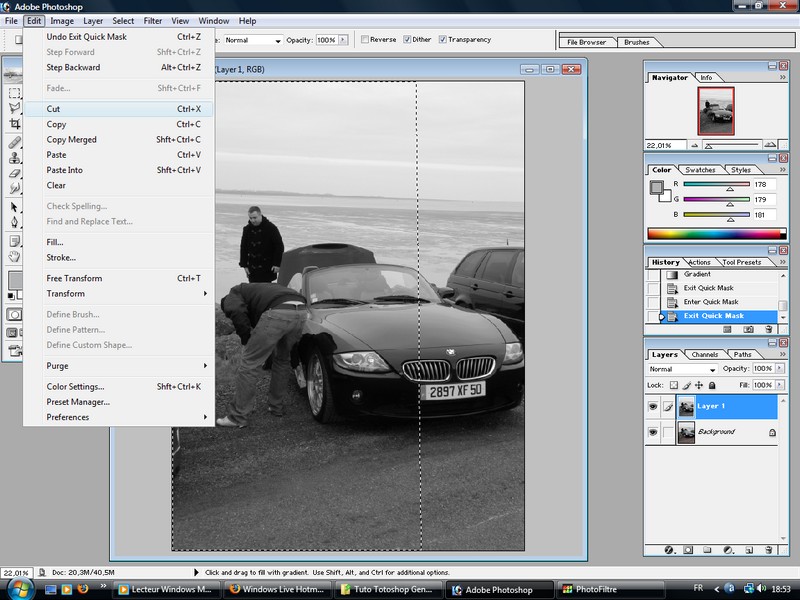Delete current state in History panel
Screen dimensions: 800x600
point(768,330)
